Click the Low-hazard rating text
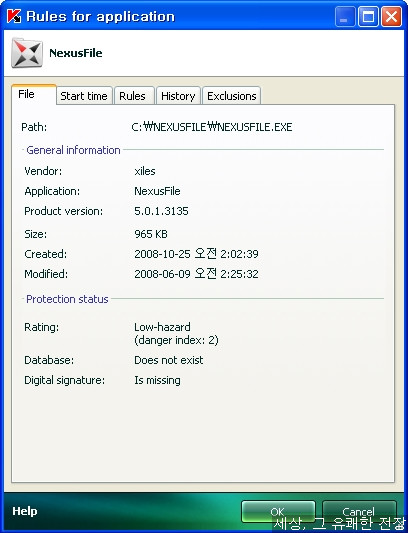Screen dimensions: 408x533 click(x=162, y=327)
